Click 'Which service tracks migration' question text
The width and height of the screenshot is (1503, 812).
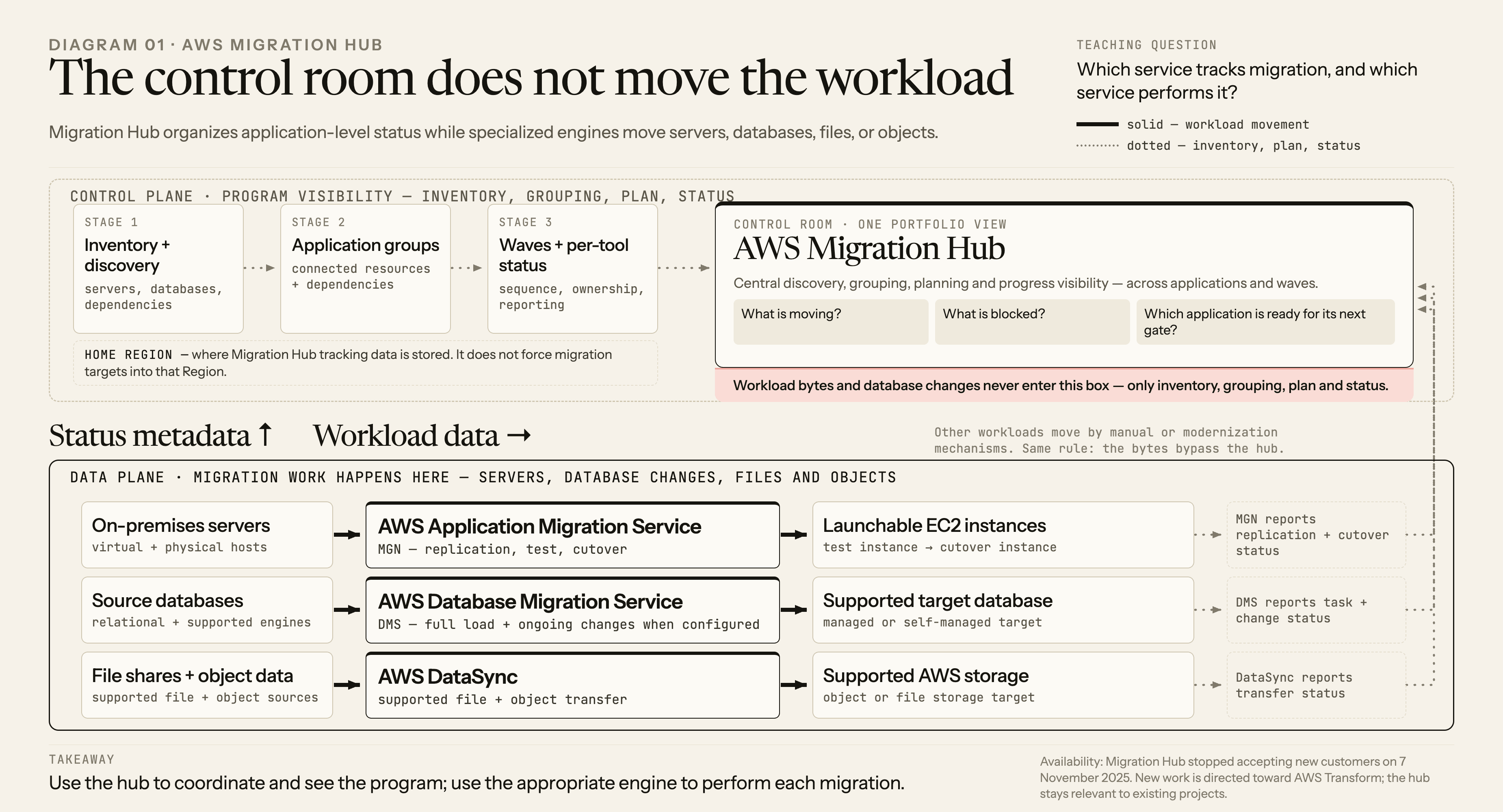tap(1247, 81)
